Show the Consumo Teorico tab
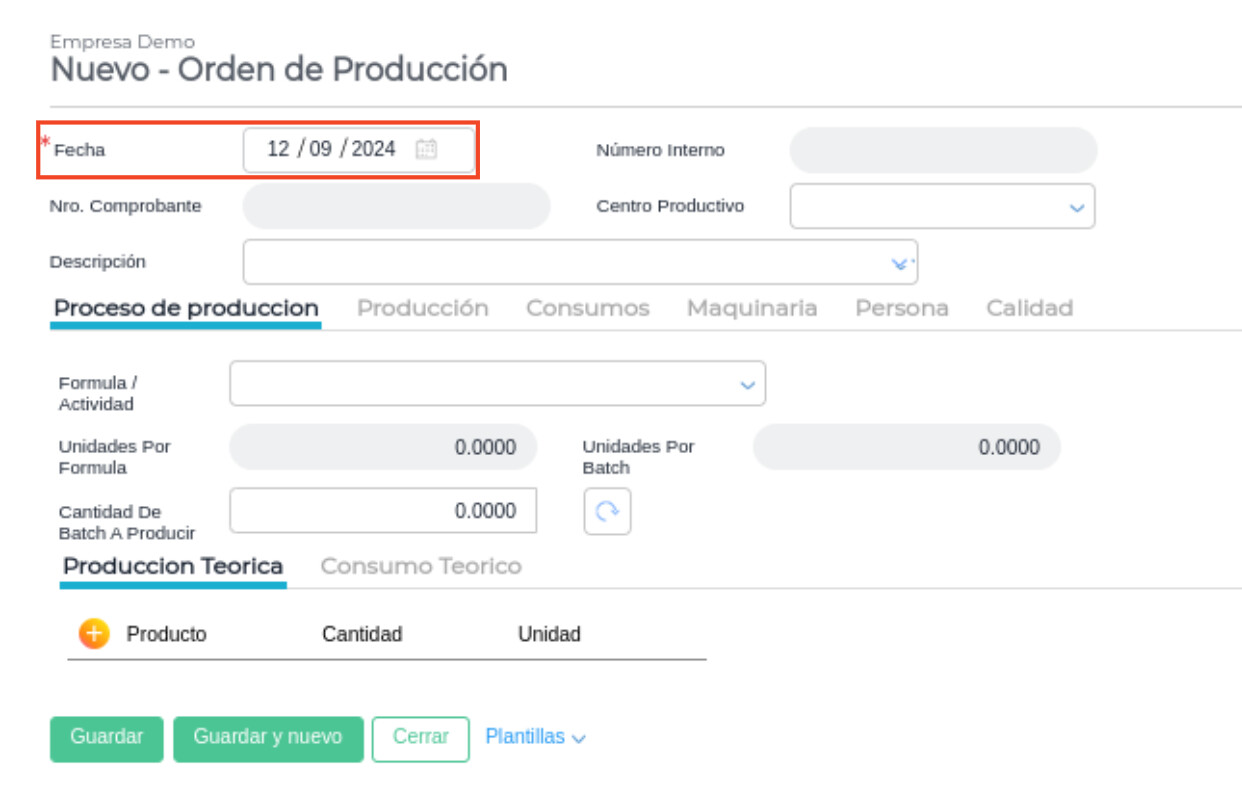1242x805 pixels. (420, 566)
